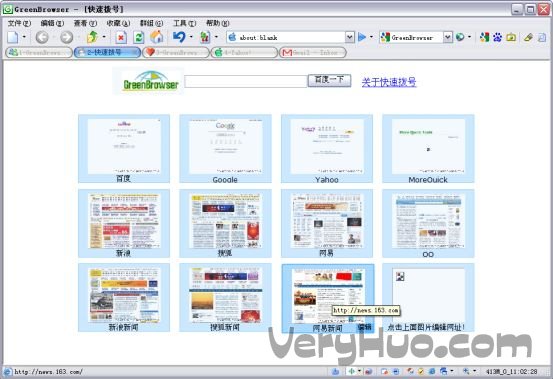Click the Google colored search icon
The width and height of the screenshot is (553, 379).
(485, 37)
